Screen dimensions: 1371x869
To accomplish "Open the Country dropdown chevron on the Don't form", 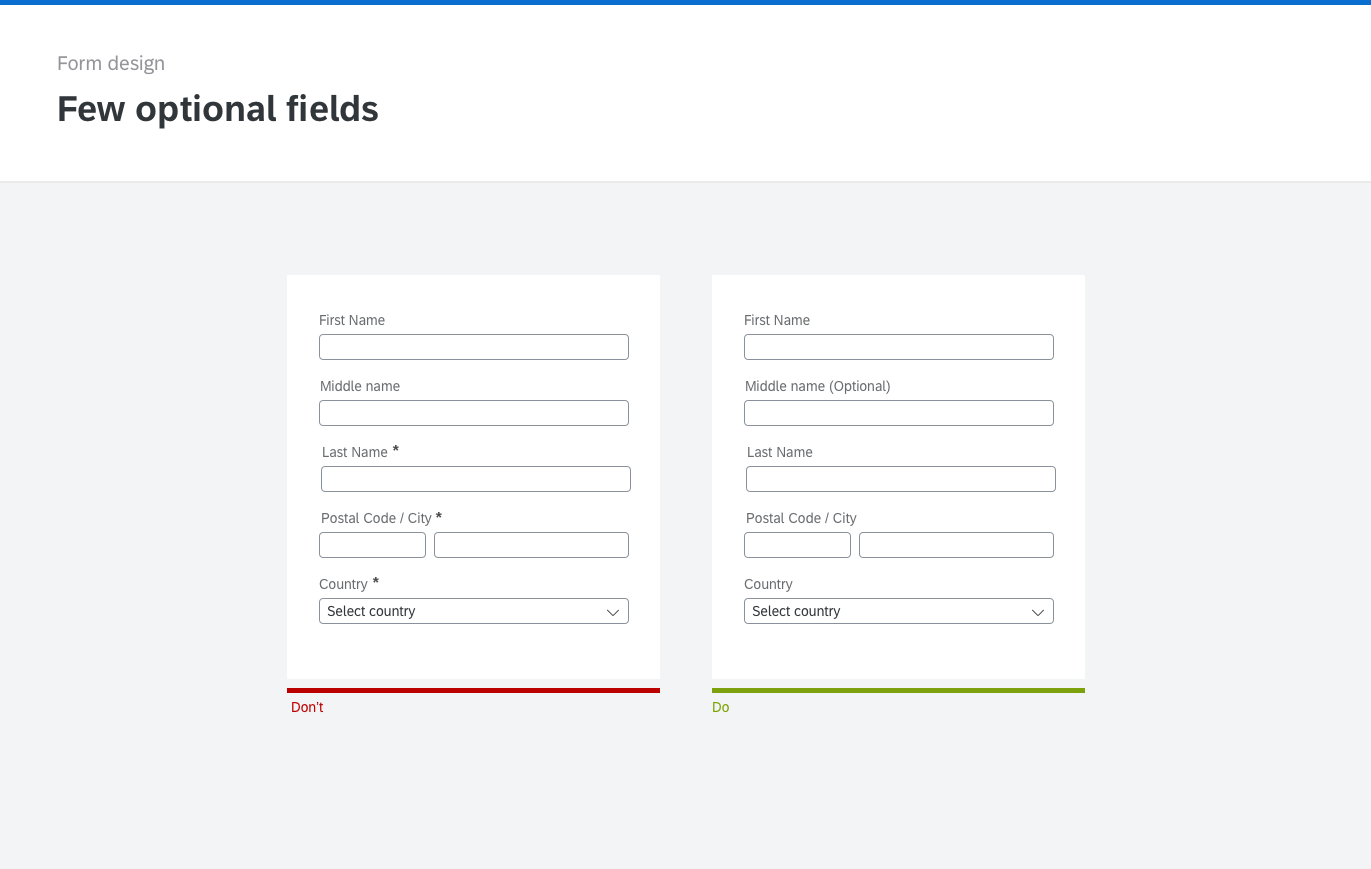I will 612,611.
